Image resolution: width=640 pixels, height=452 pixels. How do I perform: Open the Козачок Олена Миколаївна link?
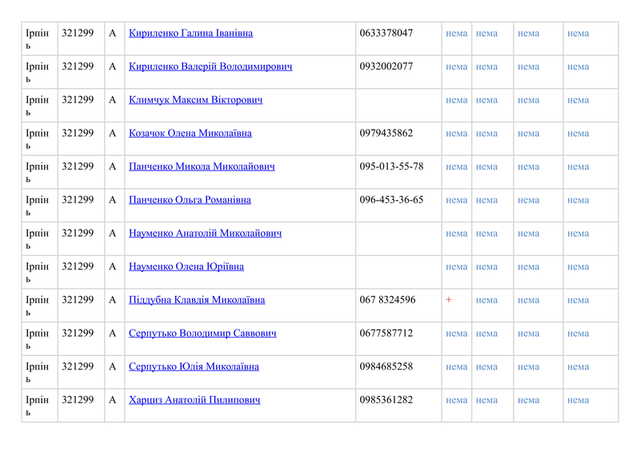click(190, 133)
